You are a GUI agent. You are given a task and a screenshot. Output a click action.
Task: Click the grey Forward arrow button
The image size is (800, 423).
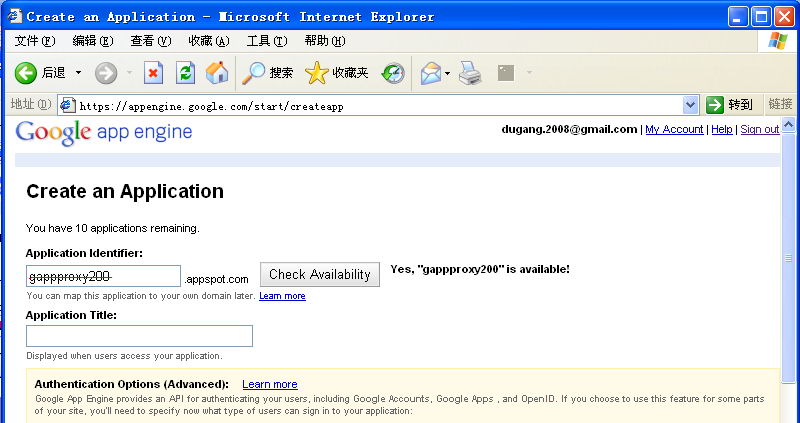tap(106, 73)
